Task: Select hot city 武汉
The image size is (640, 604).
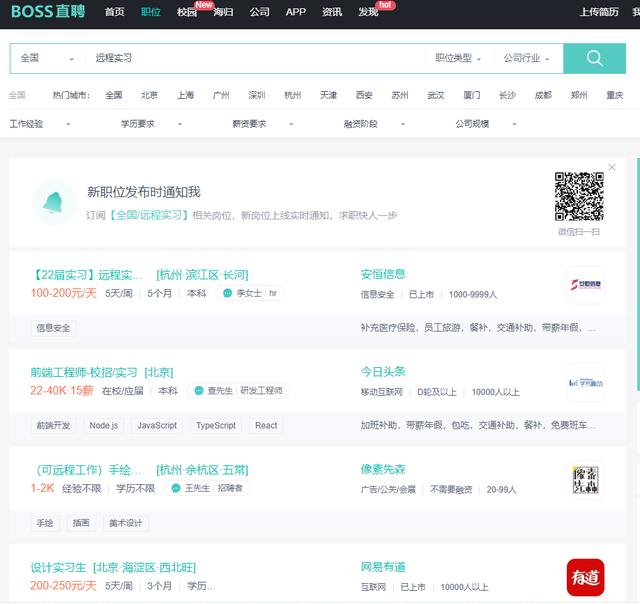Action: tap(436, 95)
